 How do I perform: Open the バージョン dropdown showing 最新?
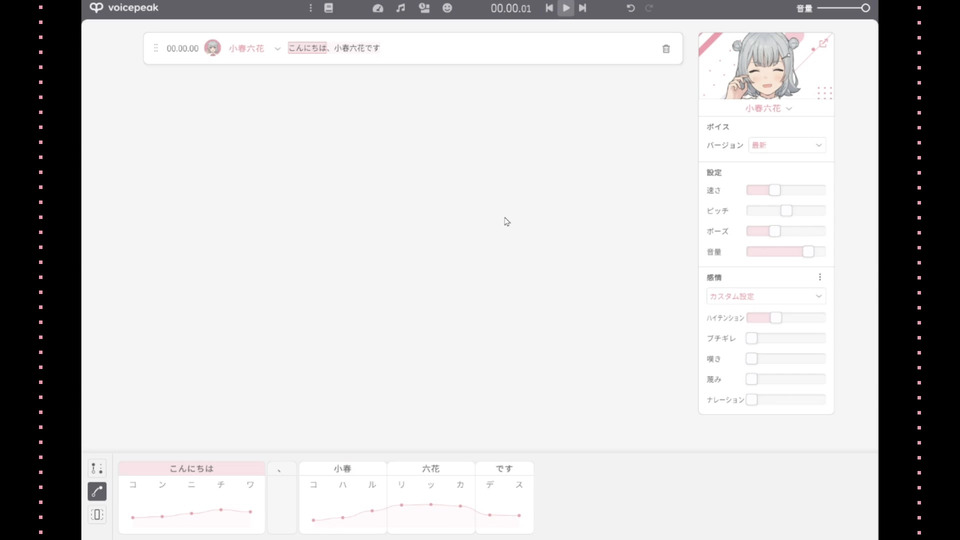(x=787, y=145)
